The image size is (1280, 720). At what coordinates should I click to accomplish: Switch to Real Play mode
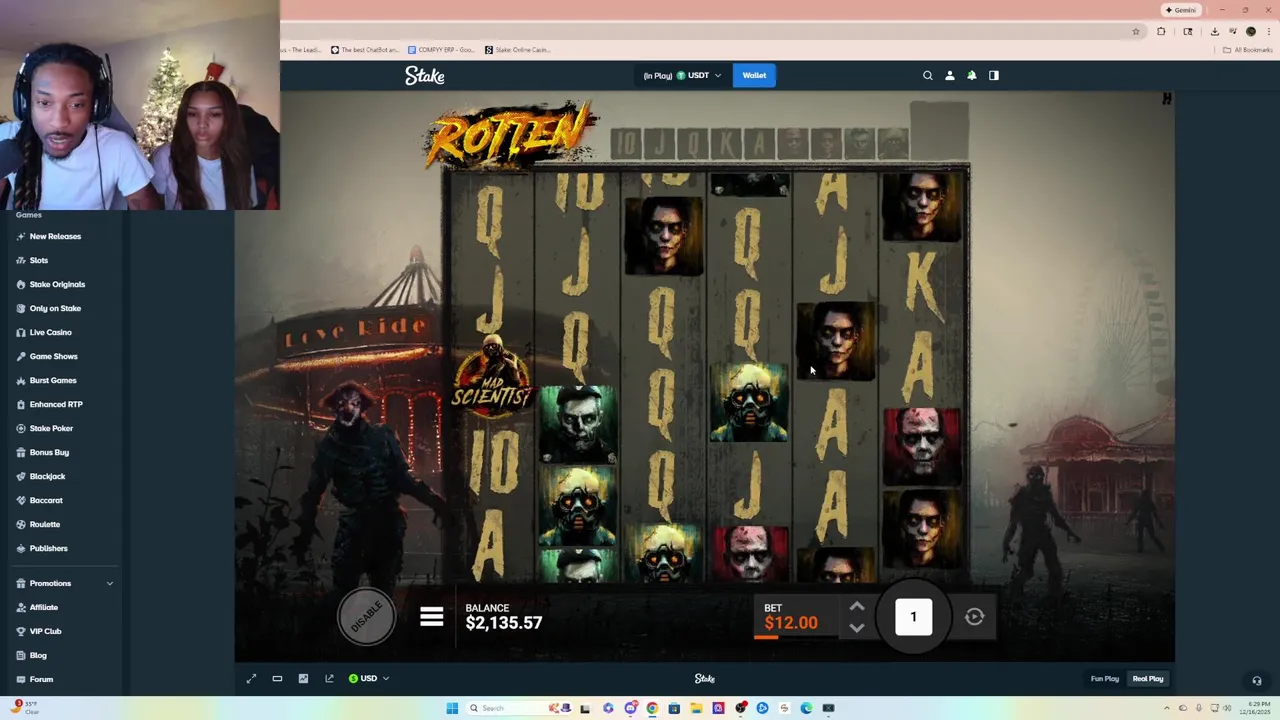pos(1148,679)
